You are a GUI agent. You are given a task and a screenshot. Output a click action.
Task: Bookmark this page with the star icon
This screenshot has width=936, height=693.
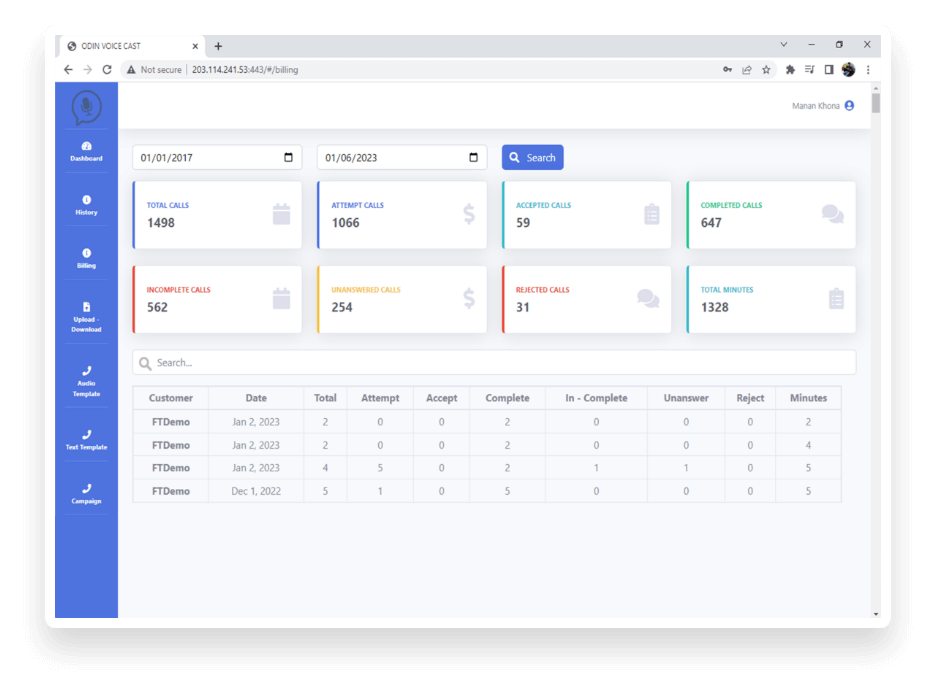pos(766,70)
